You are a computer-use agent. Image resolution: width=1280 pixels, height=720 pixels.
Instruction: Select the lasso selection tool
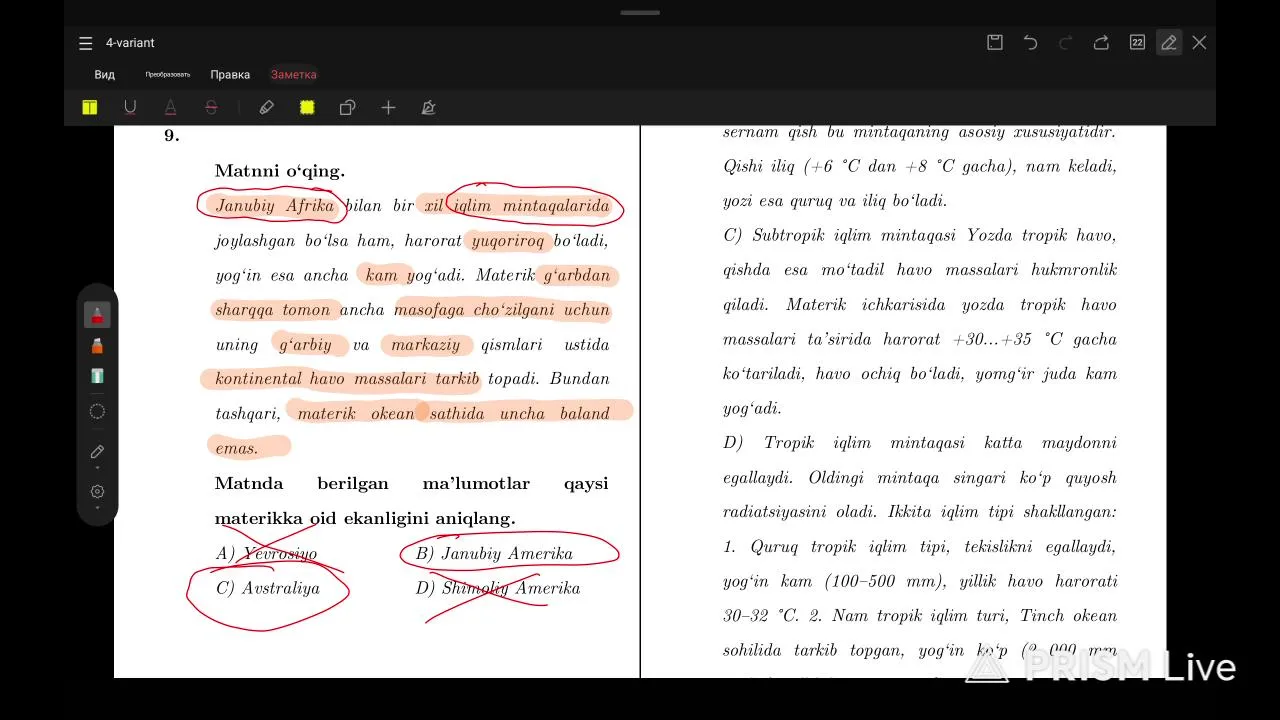(x=97, y=411)
